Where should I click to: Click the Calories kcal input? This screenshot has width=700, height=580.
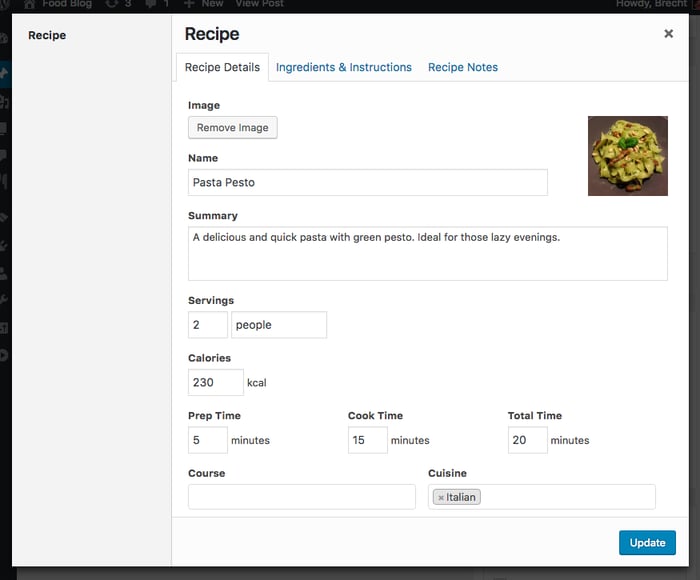pos(215,382)
